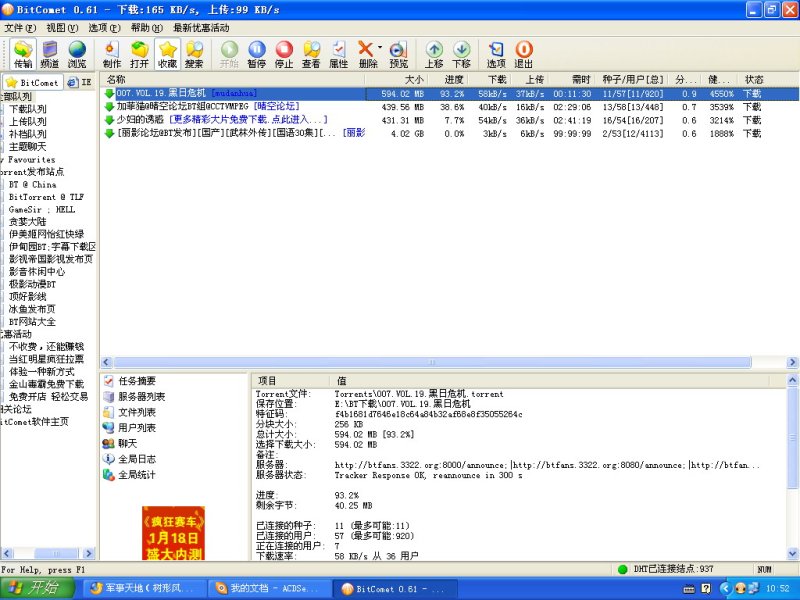The image size is (800, 600).
Task: Move the selected task up with 上移
Action: coord(432,53)
